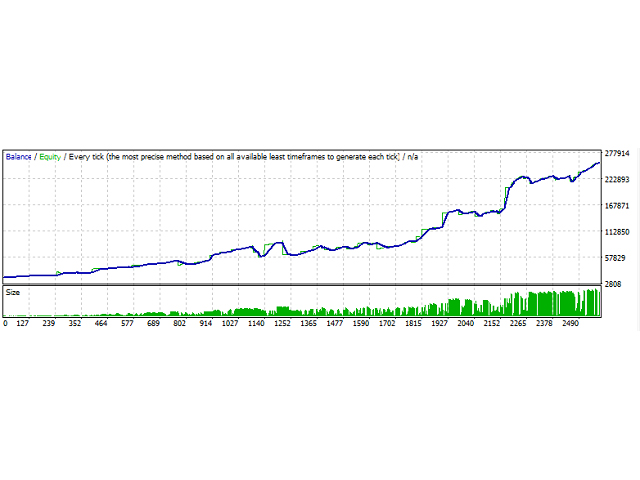
Task: Click the 277914 value on the vertical axis
Action: [619, 154]
